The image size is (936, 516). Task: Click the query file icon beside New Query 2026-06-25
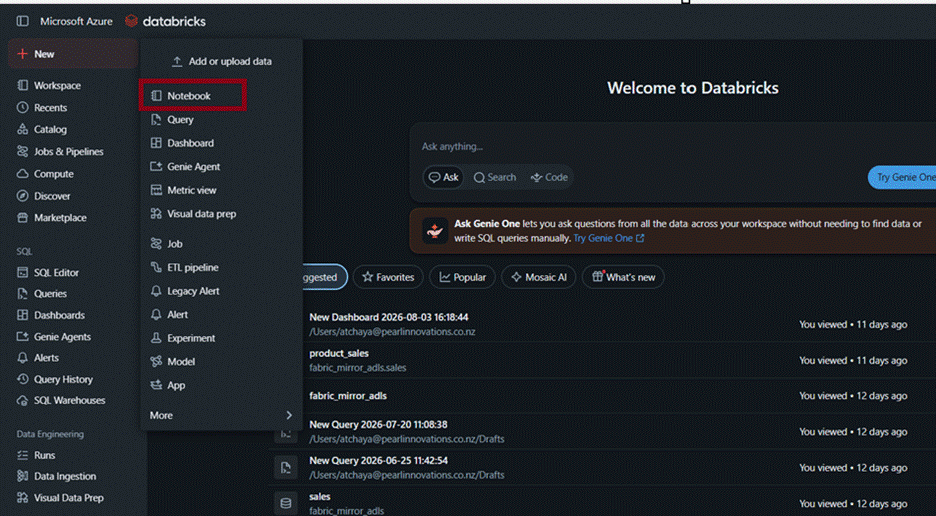[286, 468]
